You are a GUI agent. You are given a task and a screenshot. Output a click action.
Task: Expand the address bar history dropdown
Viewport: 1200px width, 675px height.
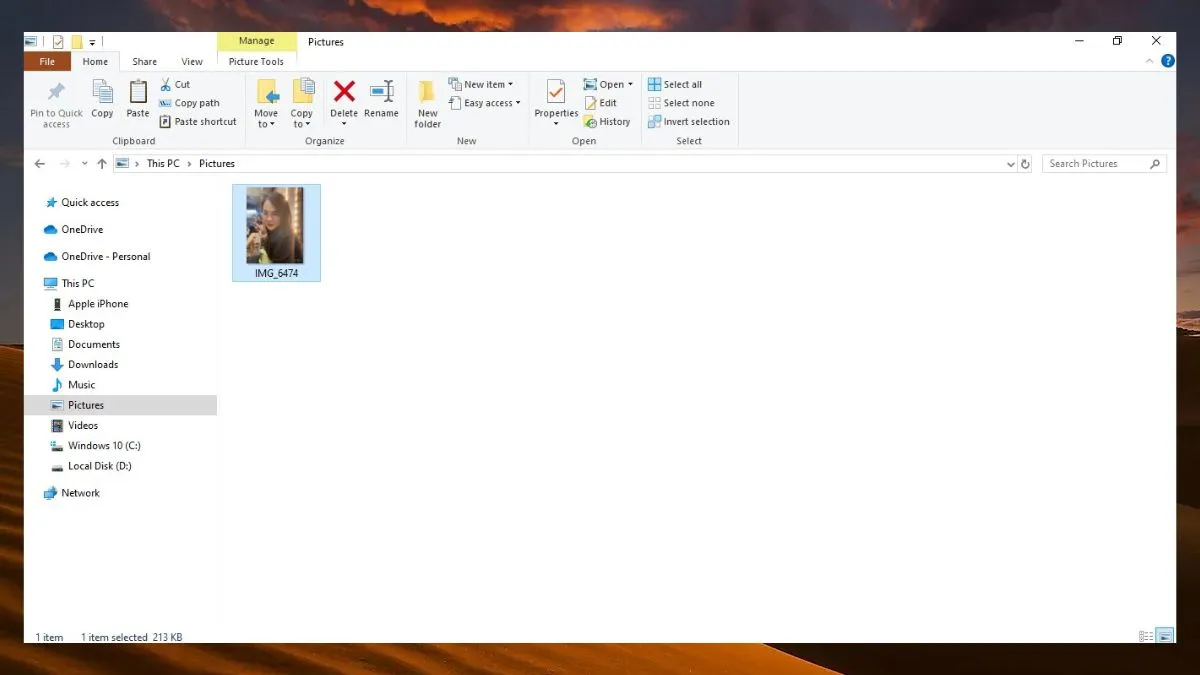pos(1010,164)
